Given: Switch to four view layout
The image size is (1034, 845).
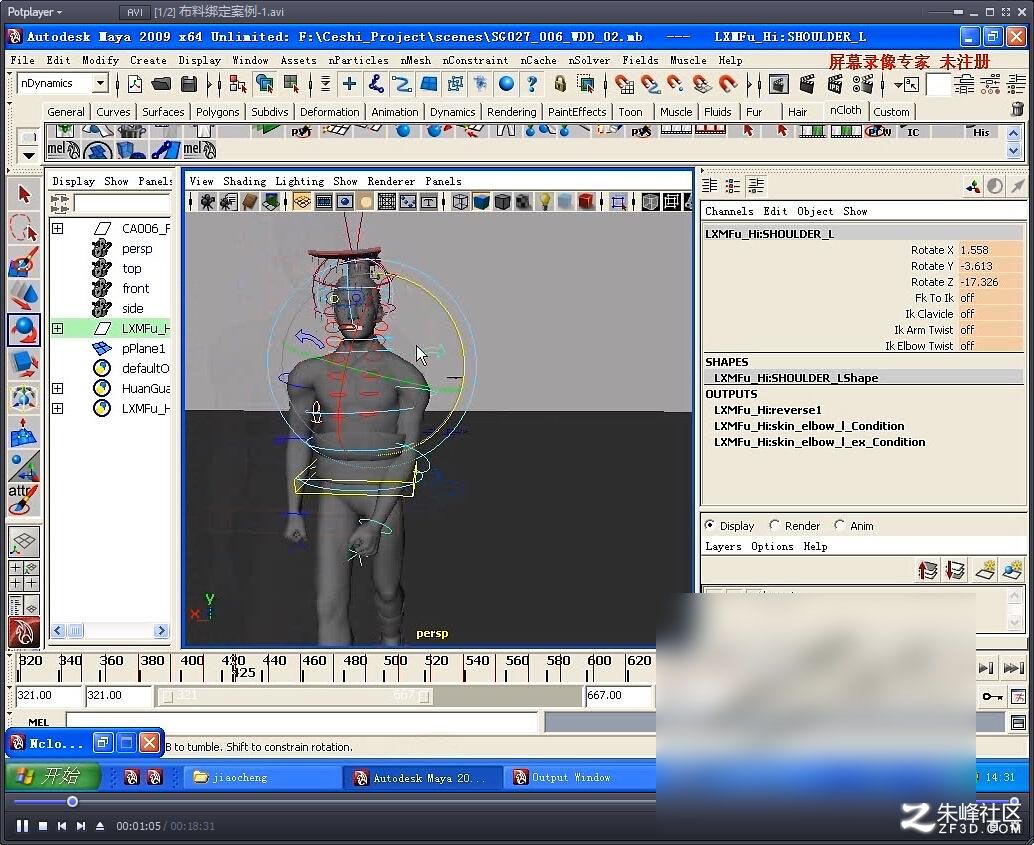Looking at the screenshot, I should click(24, 576).
